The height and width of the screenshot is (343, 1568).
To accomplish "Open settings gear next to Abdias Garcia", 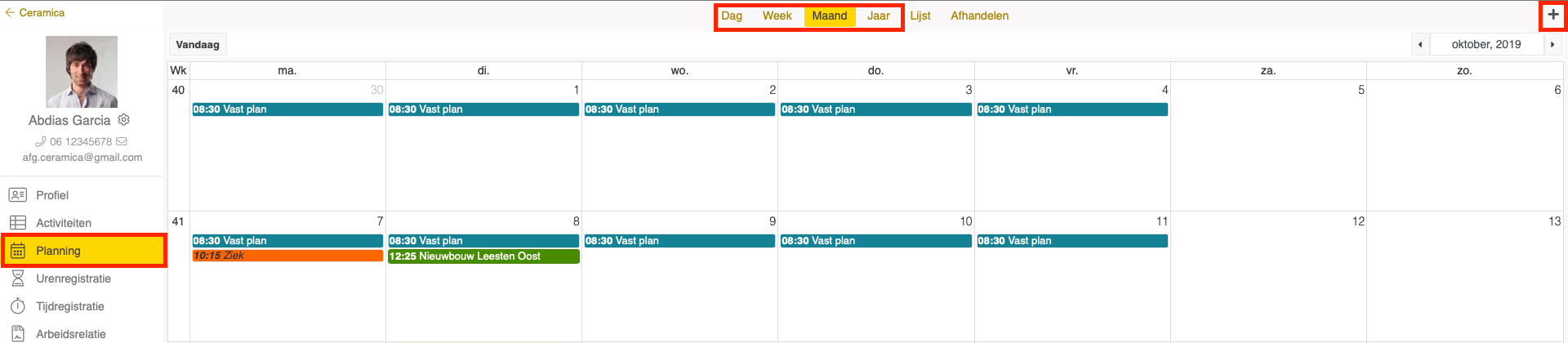I will (124, 120).
